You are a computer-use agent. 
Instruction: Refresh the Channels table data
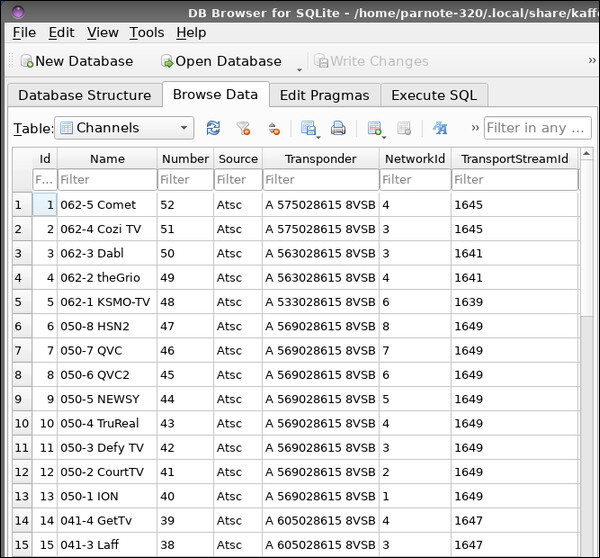(213, 128)
